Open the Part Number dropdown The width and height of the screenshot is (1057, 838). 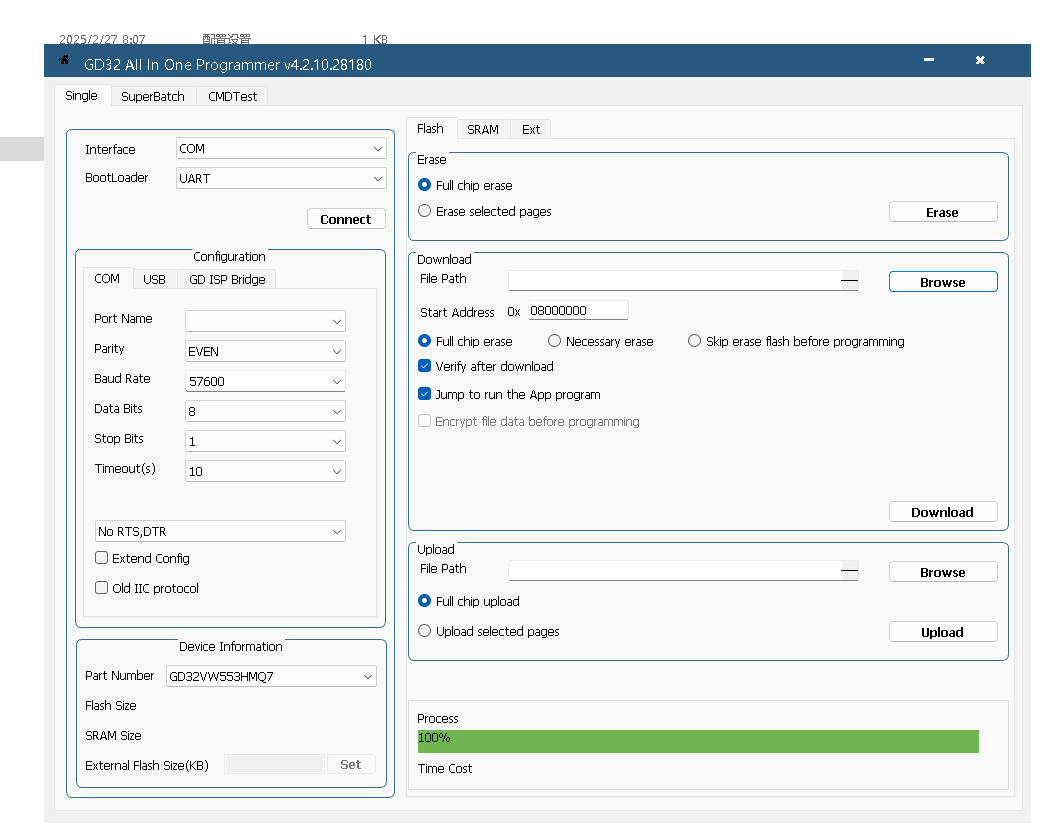[x=271, y=677]
